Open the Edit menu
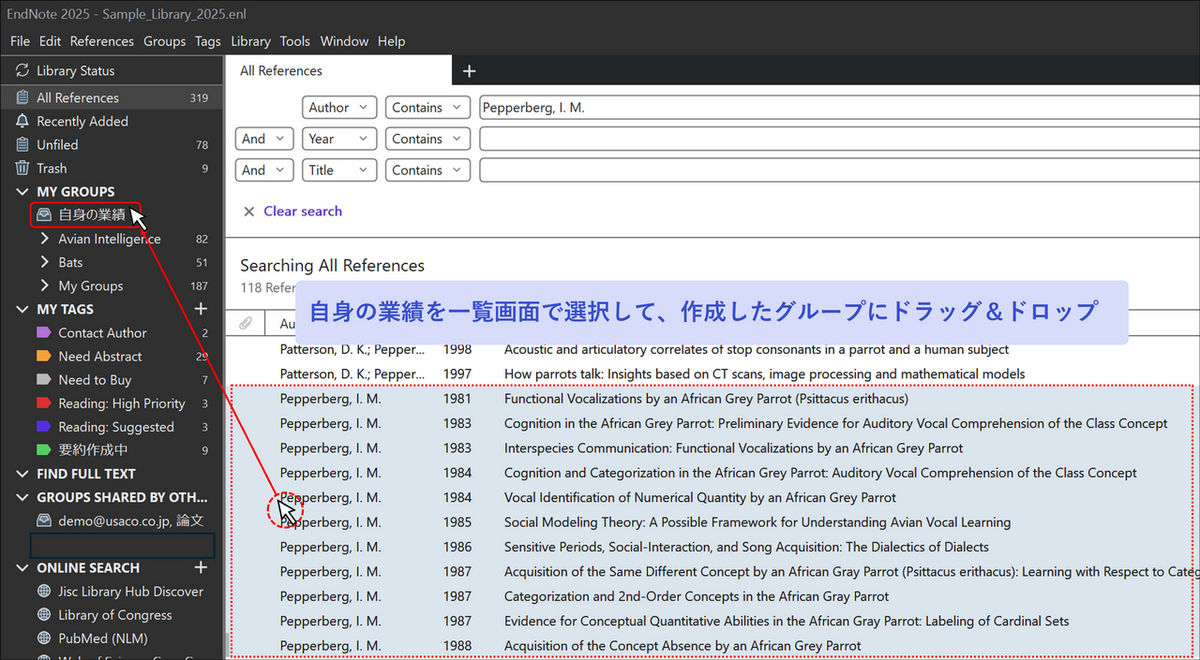This screenshot has width=1200, height=660. click(50, 41)
